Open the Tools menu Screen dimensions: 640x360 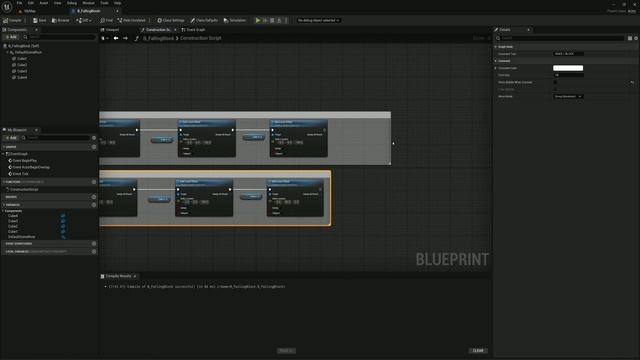tap(104, 3)
